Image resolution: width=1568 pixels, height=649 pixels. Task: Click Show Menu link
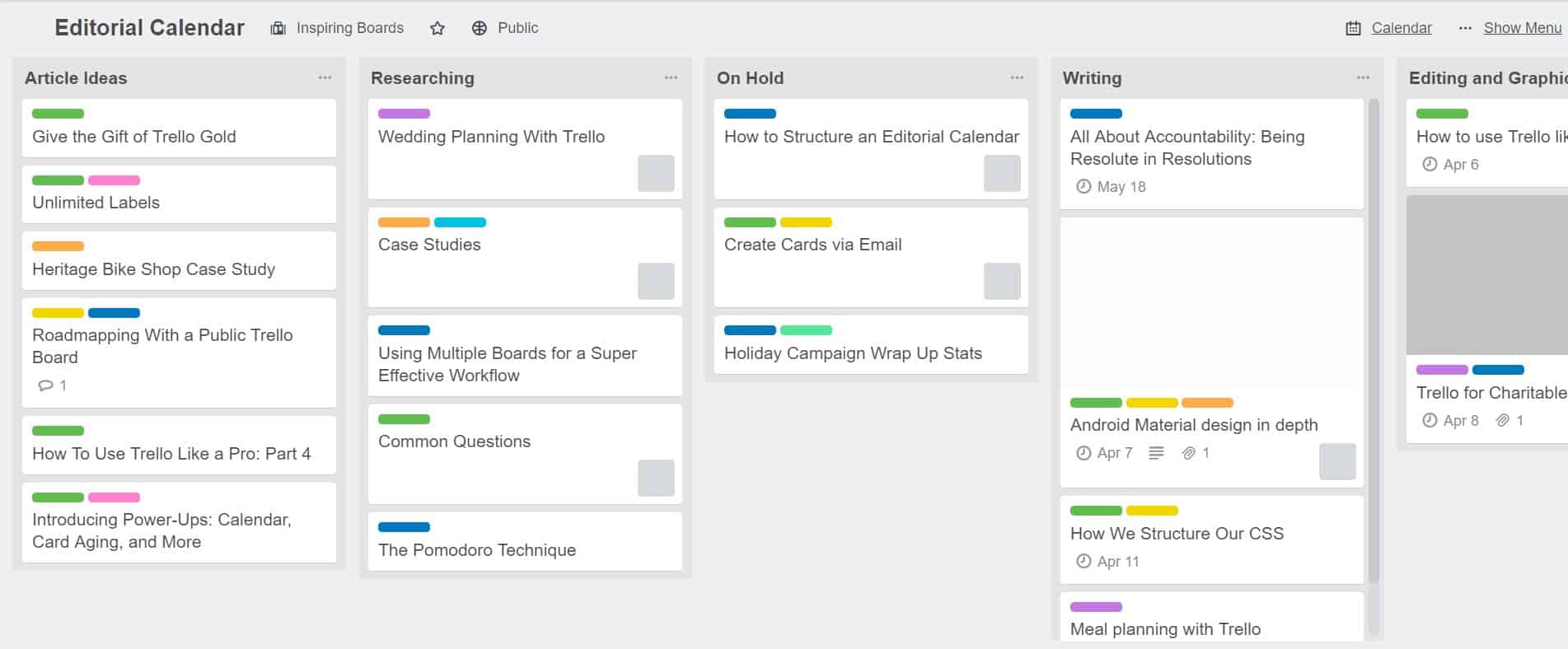[x=1523, y=28]
